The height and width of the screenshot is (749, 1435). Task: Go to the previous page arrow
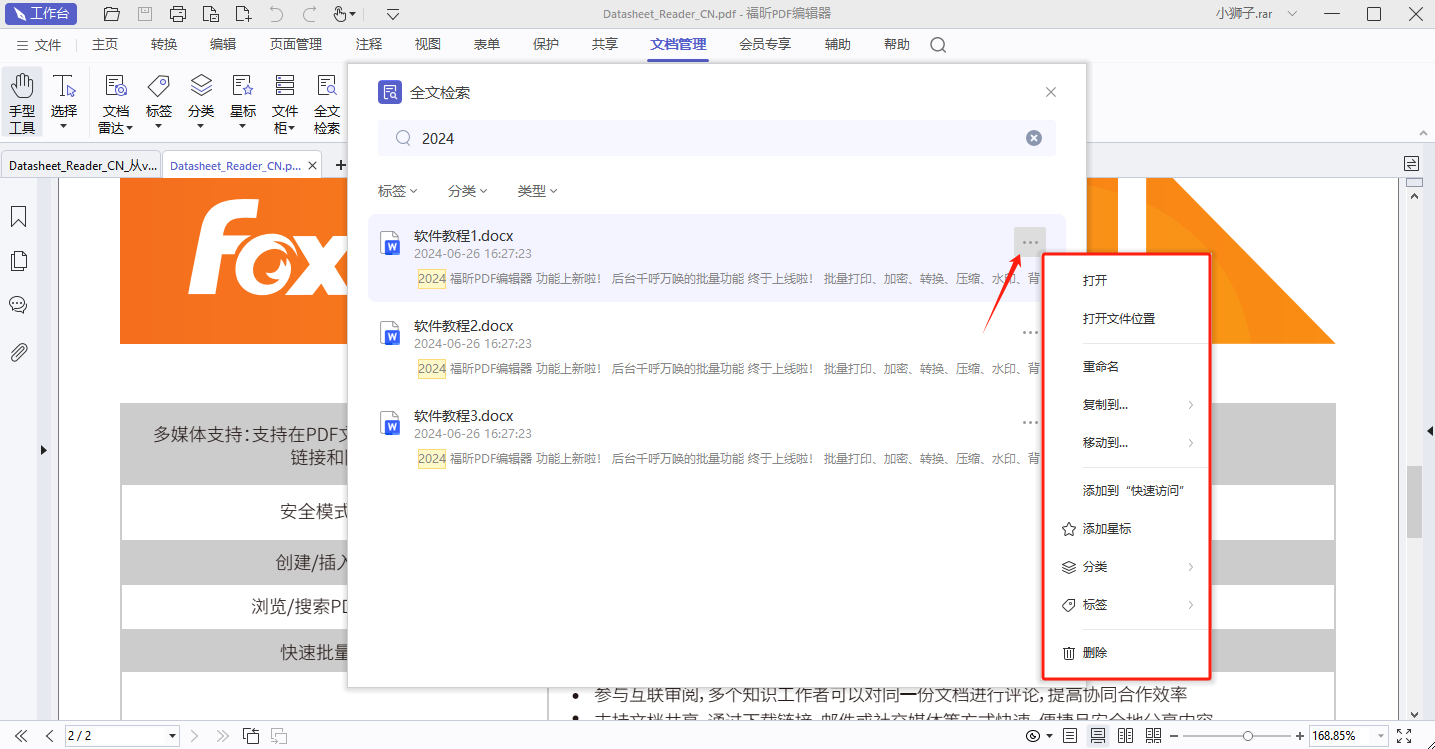(x=49, y=736)
